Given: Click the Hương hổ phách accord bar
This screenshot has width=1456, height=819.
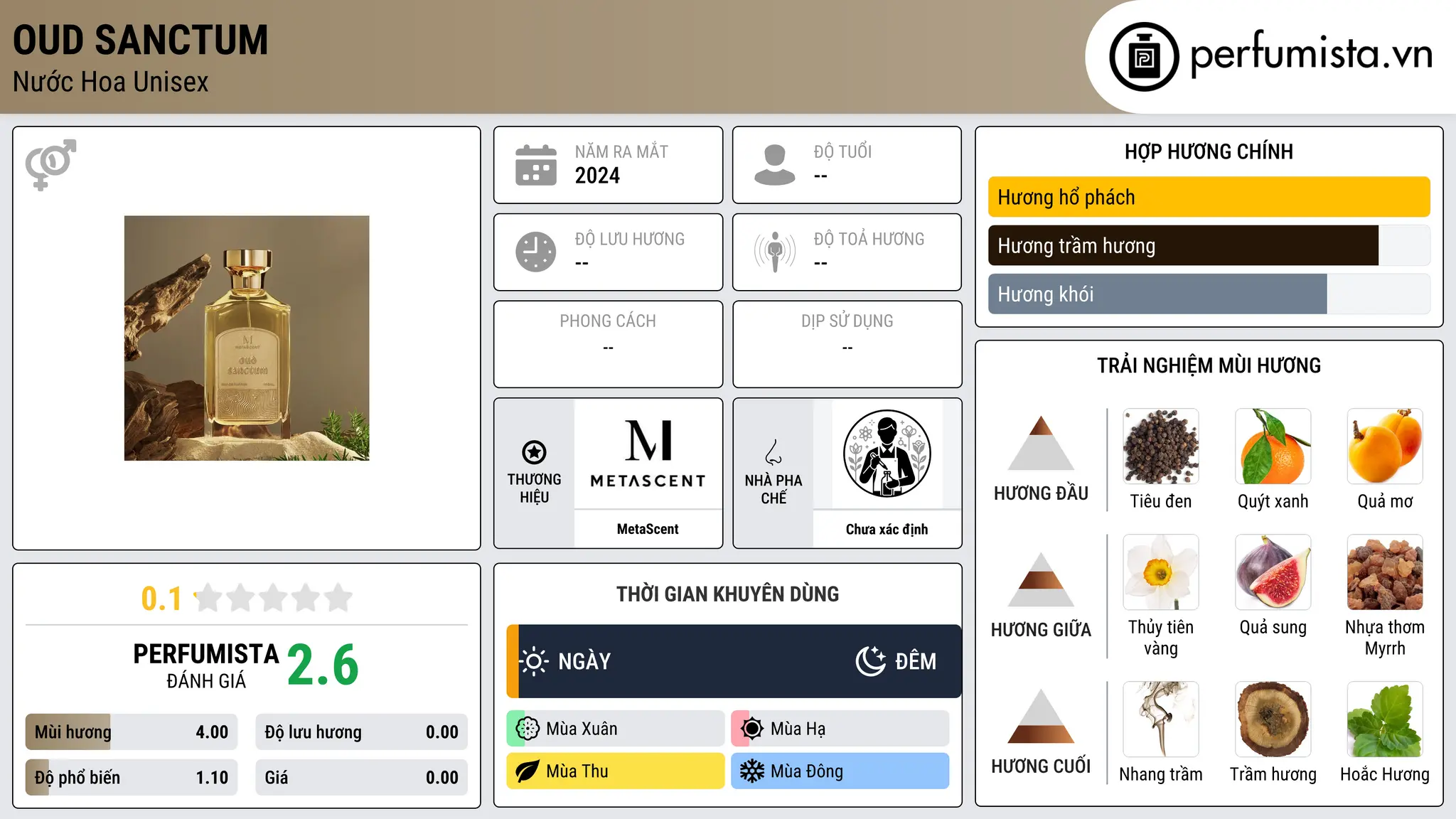Looking at the screenshot, I should [1209, 197].
